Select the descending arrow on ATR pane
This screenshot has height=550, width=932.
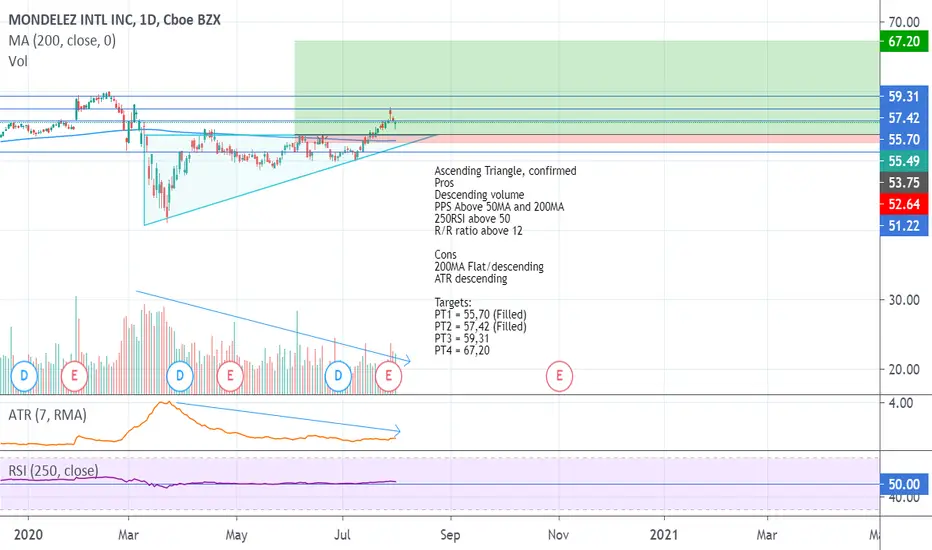tap(288, 417)
